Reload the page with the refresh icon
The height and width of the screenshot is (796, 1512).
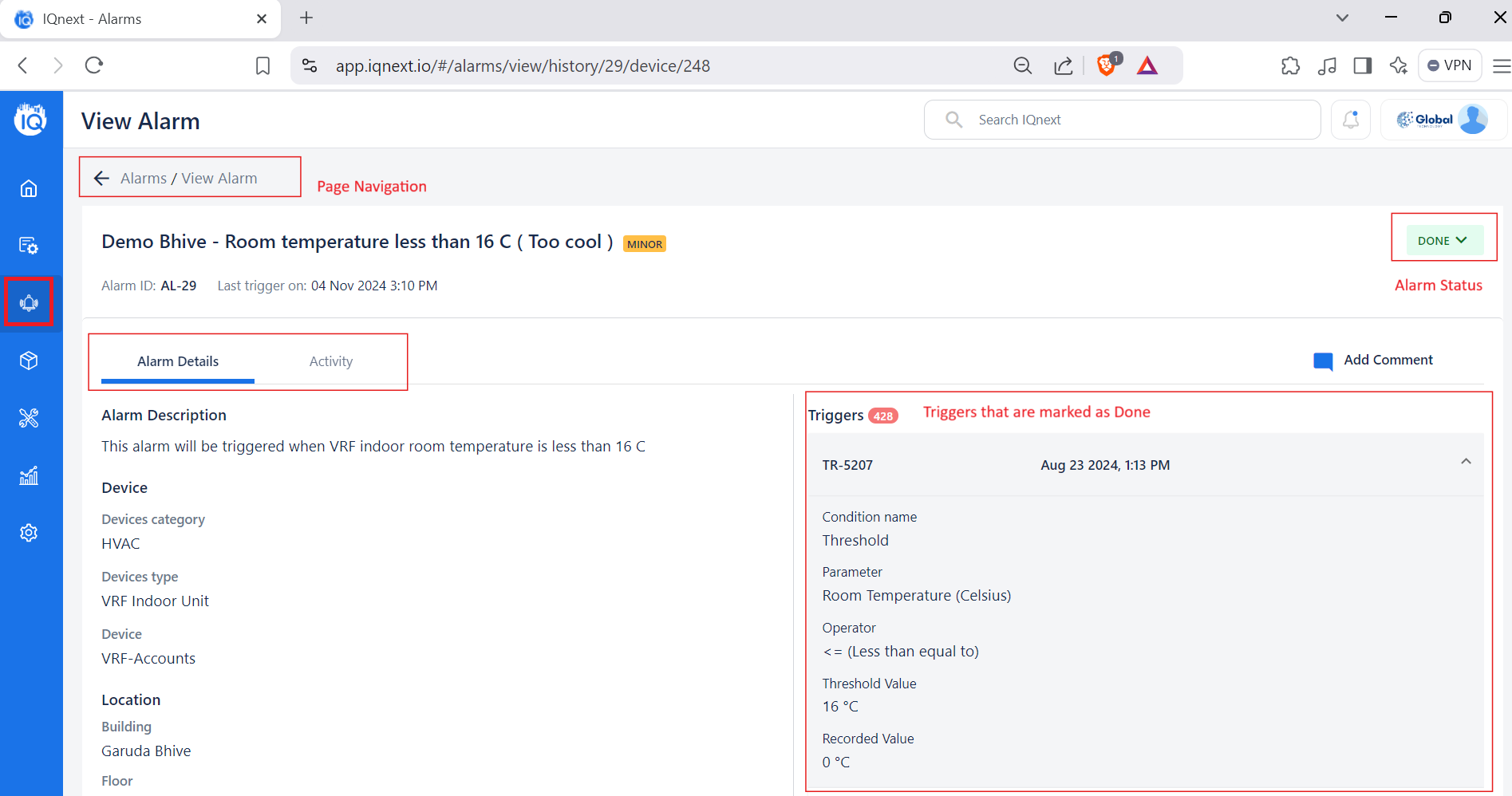[x=94, y=65]
